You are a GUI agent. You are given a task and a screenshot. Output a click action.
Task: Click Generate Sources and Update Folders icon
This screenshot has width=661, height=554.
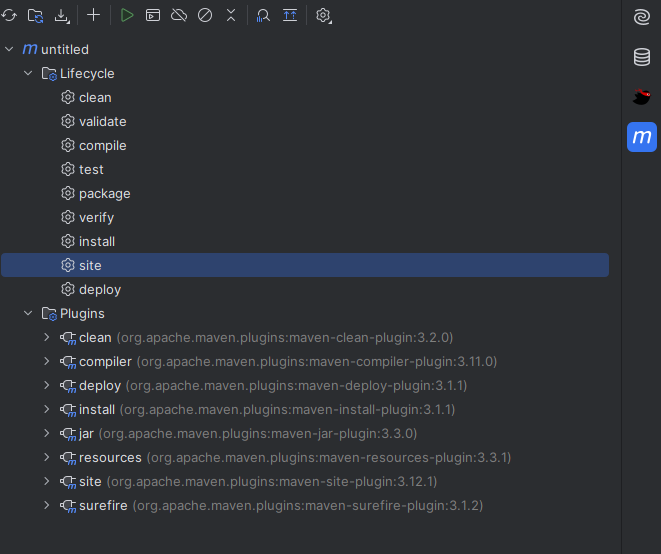click(35, 16)
